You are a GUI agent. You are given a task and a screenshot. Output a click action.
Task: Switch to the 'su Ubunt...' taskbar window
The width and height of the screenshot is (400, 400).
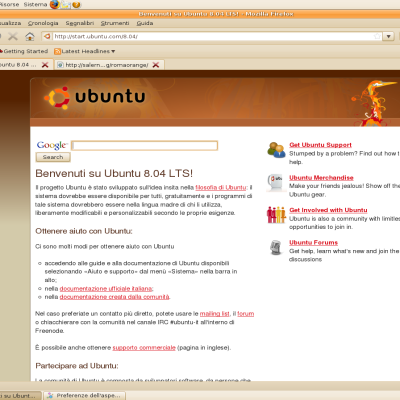(x=21, y=396)
